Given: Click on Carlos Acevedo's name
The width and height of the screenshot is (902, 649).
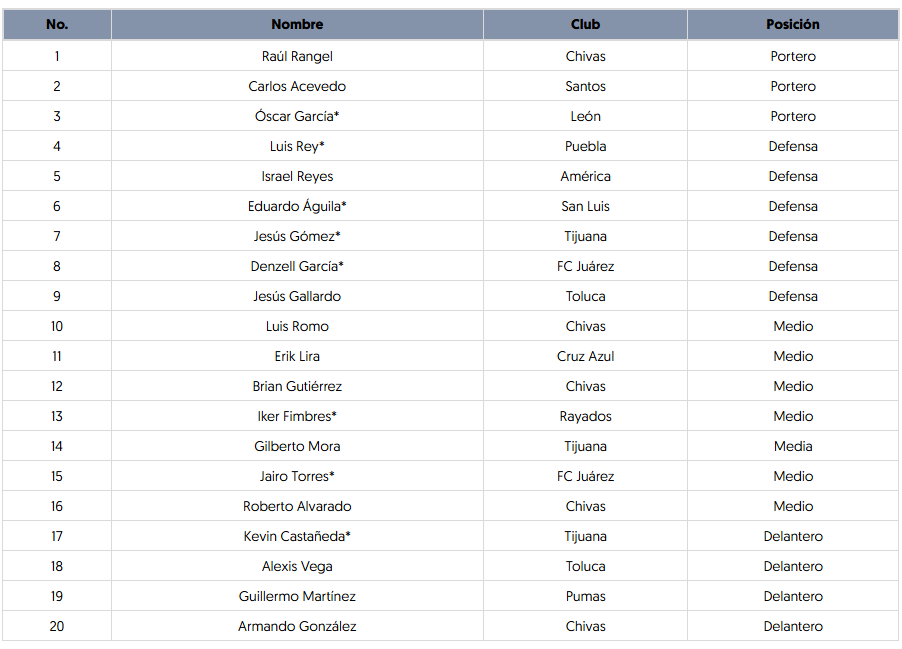Looking at the screenshot, I should tap(297, 86).
